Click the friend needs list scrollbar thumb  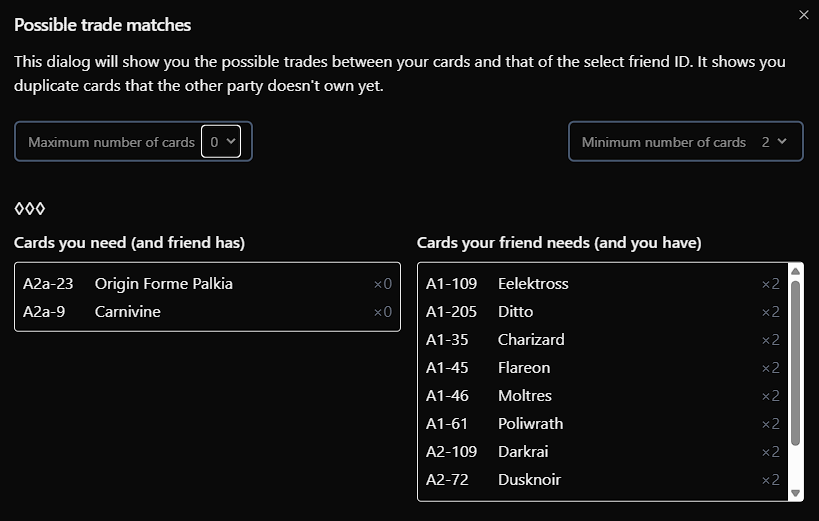(796, 362)
